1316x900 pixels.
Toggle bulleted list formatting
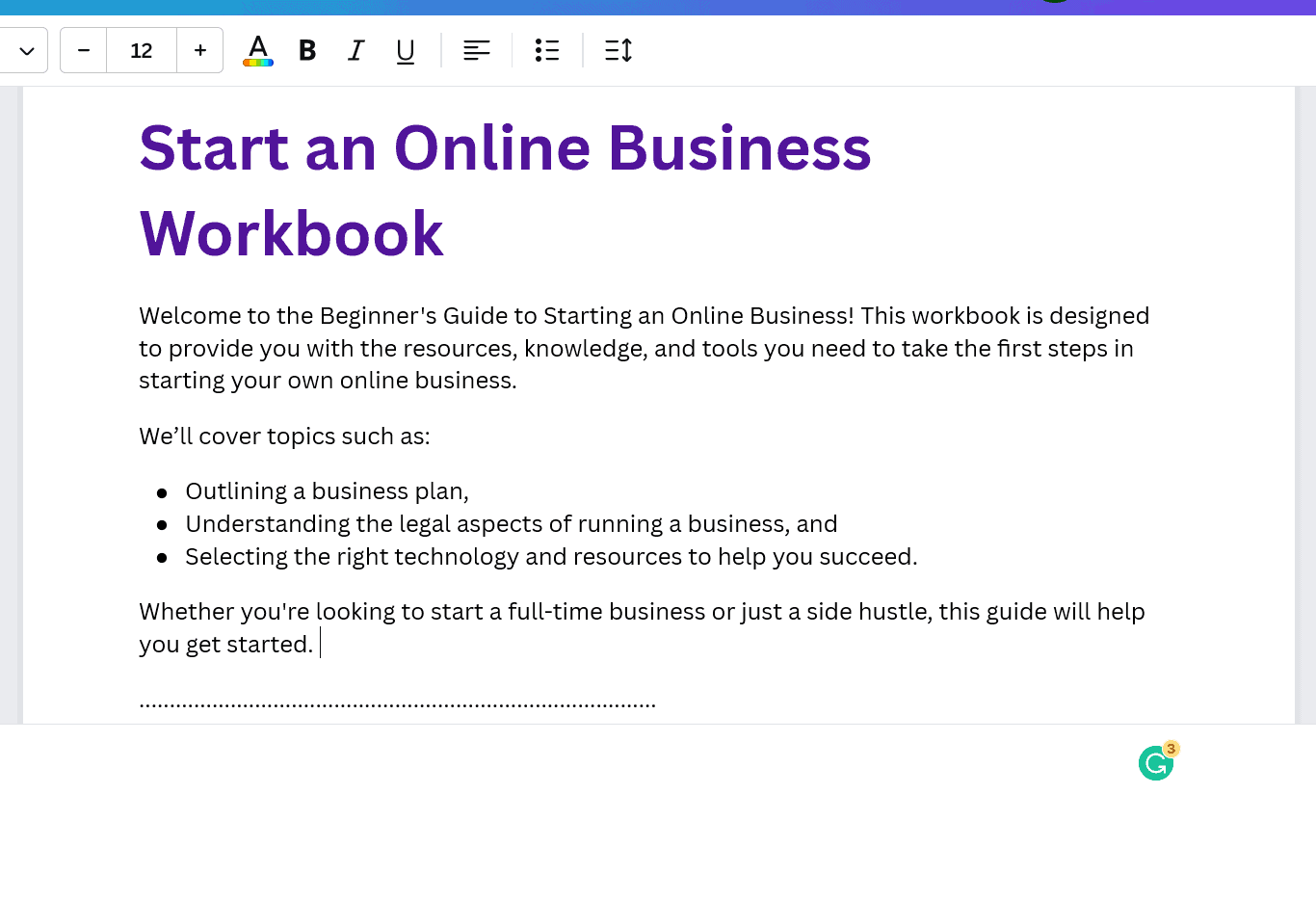click(547, 50)
